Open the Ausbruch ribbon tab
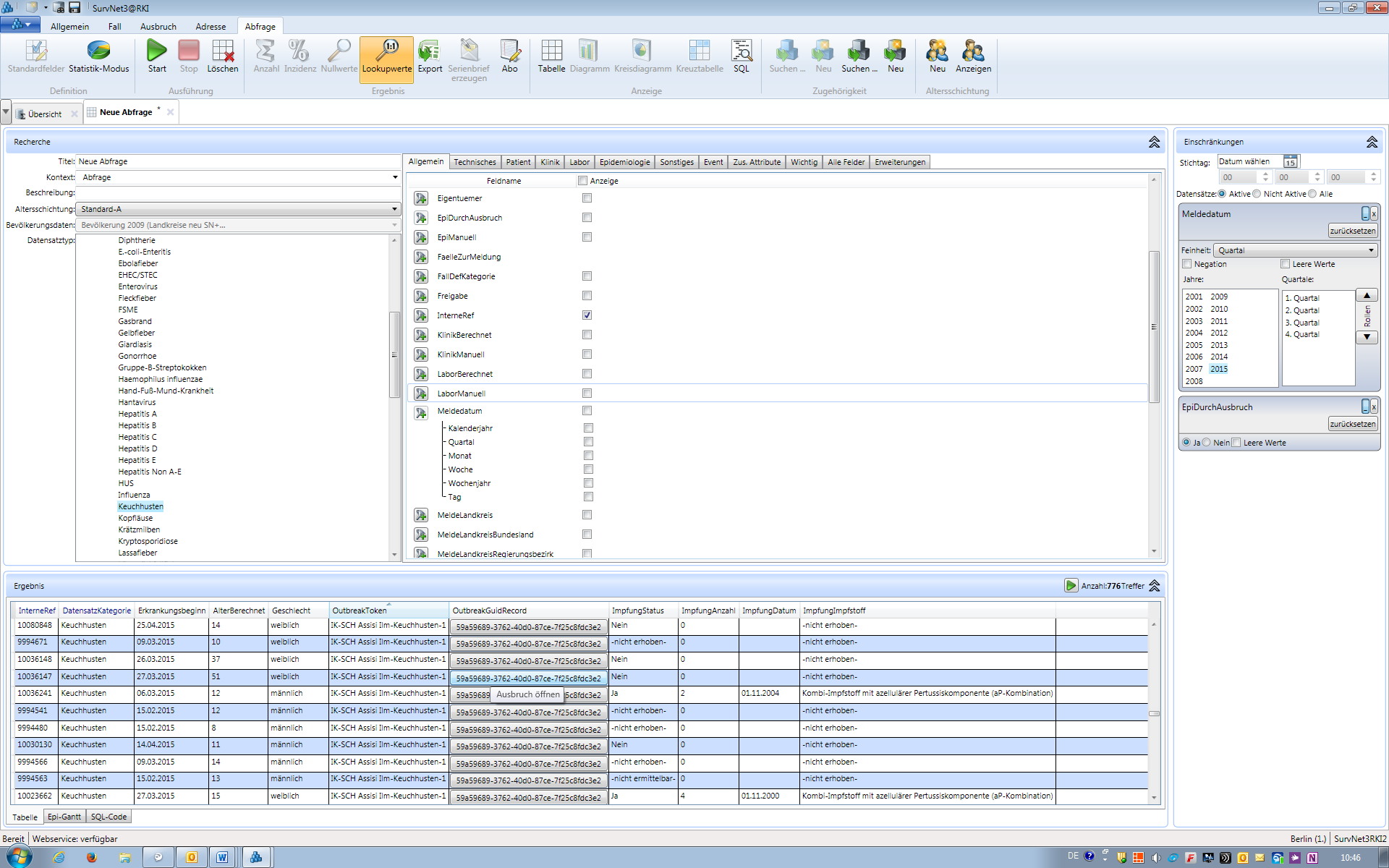This screenshot has width=1389, height=868. click(x=158, y=27)
